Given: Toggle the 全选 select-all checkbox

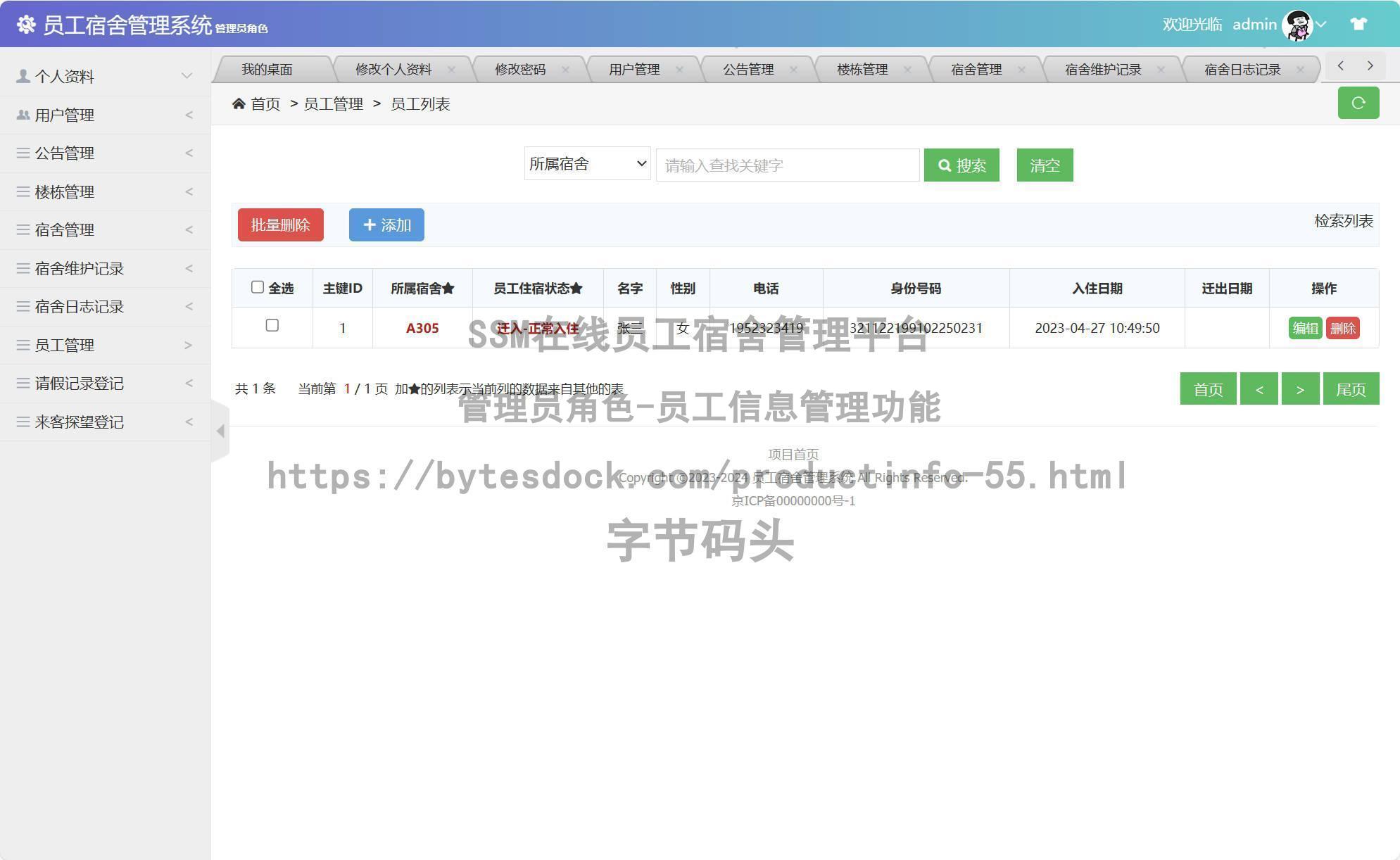Looking at the screenshot, I should (258, 287).
